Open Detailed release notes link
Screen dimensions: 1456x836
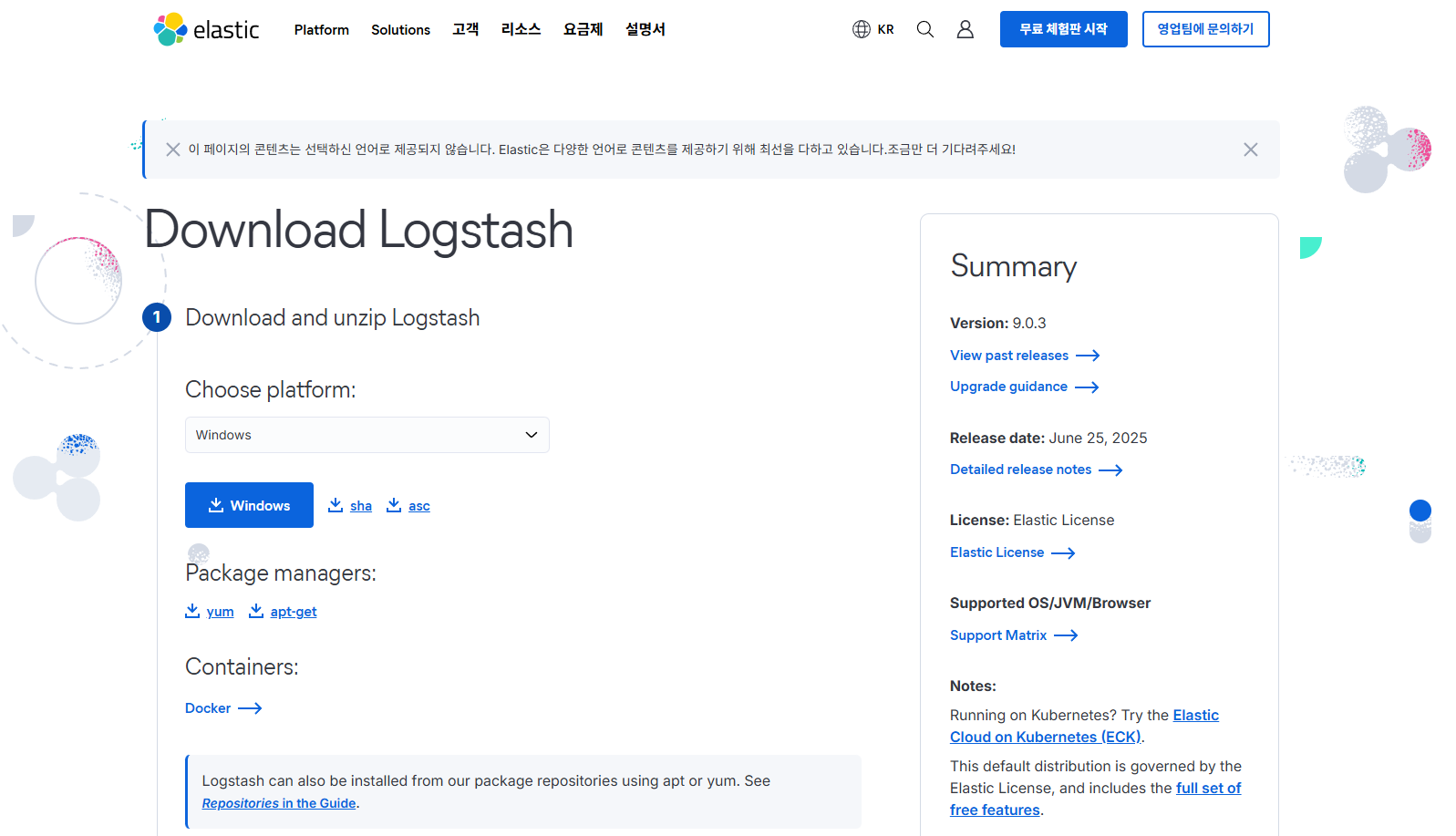1020,470
